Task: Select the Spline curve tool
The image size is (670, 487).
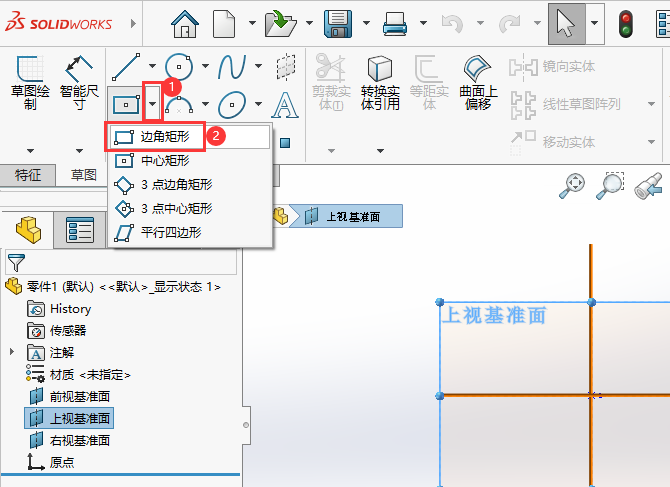Action: (x=232, y=67)
